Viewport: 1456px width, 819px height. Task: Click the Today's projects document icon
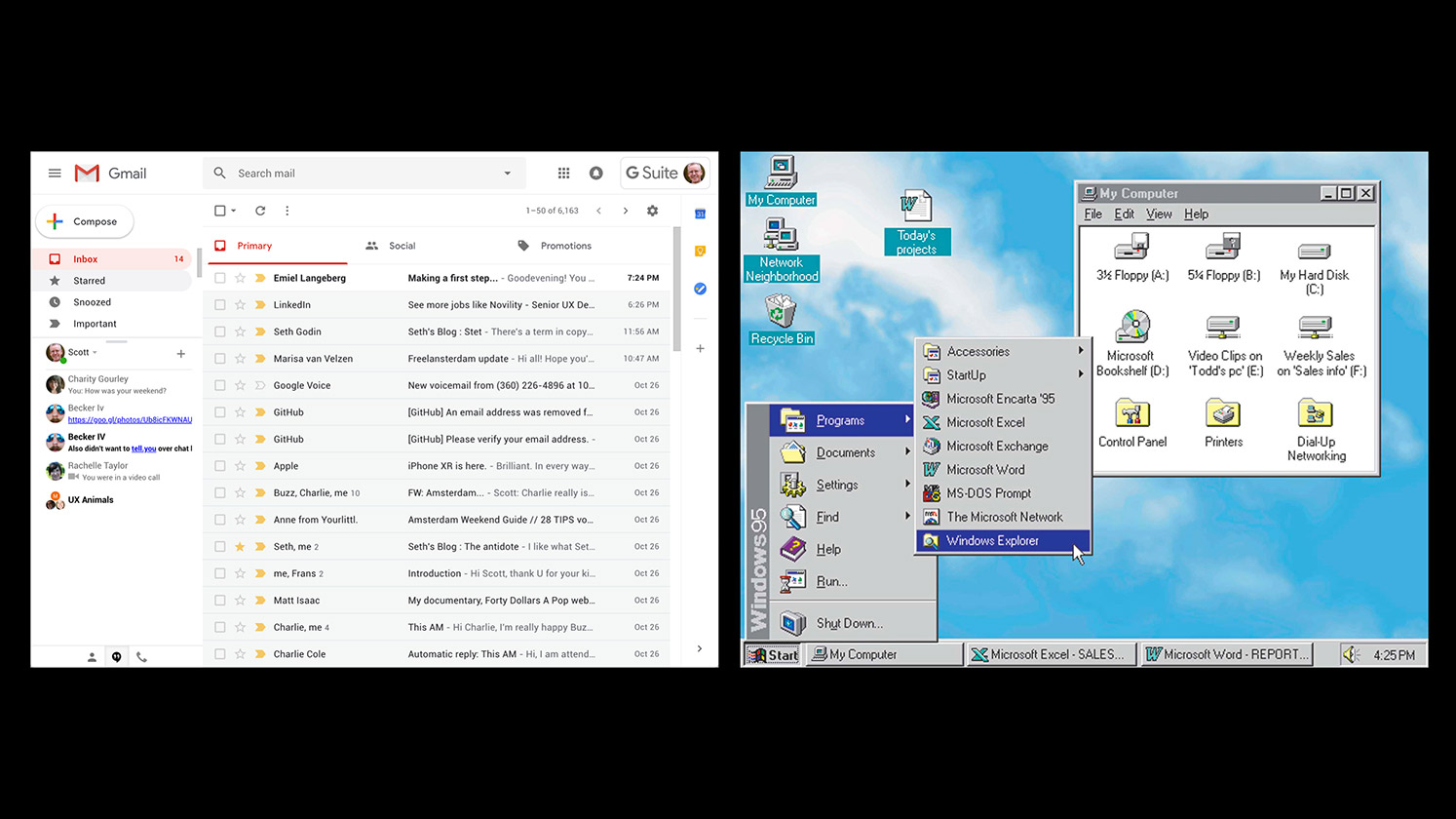(x=916, y=222)
